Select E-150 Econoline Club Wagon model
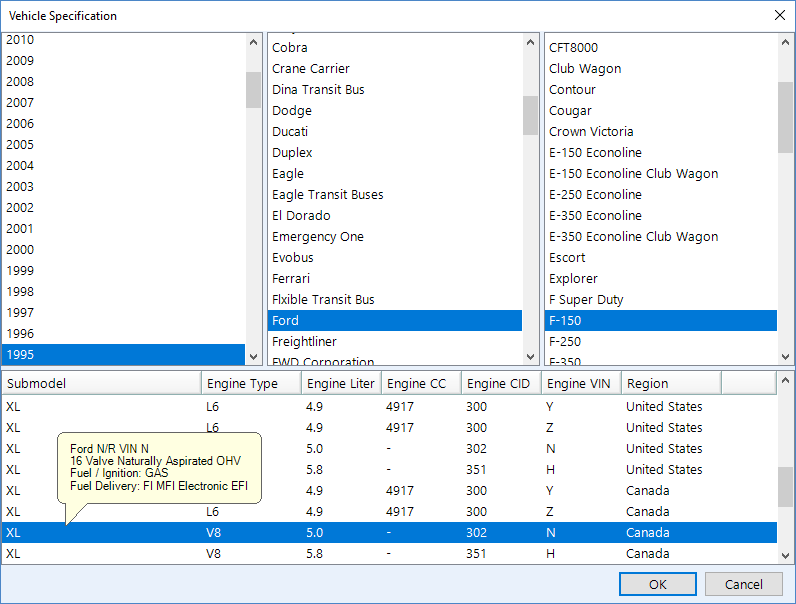The width and height of the screenshot is (796, 604). [661, 174]
